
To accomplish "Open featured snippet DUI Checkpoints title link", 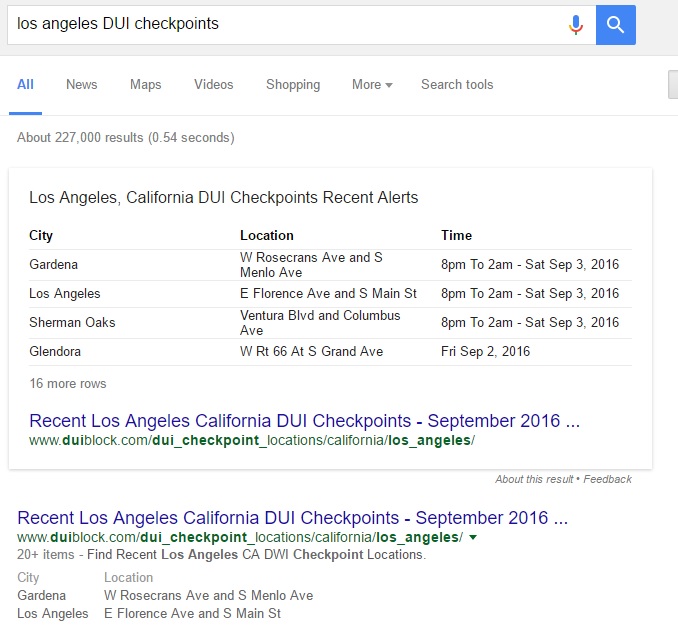I will tap(304, 421).
